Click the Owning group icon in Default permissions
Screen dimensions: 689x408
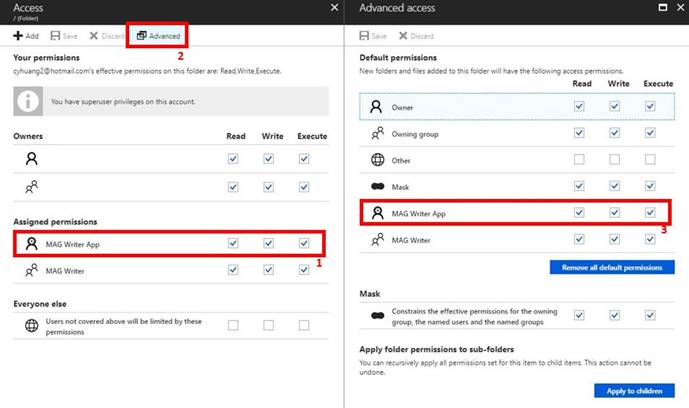tap(377, 133)
